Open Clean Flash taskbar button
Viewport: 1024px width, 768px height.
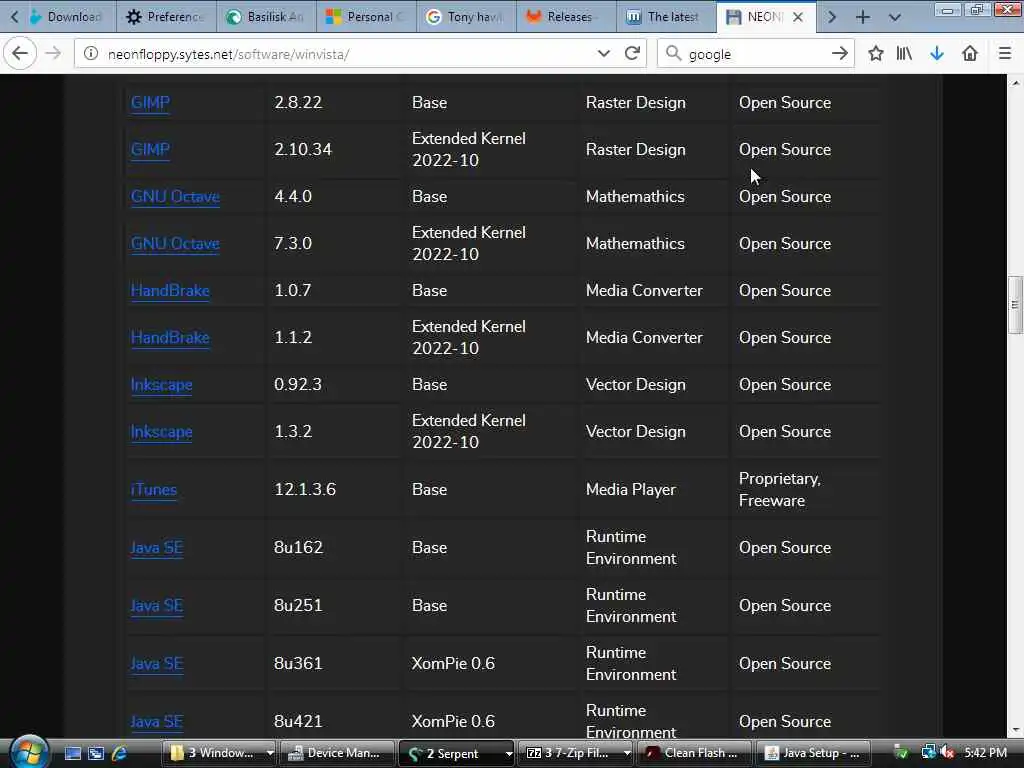(x=694, y=753)
